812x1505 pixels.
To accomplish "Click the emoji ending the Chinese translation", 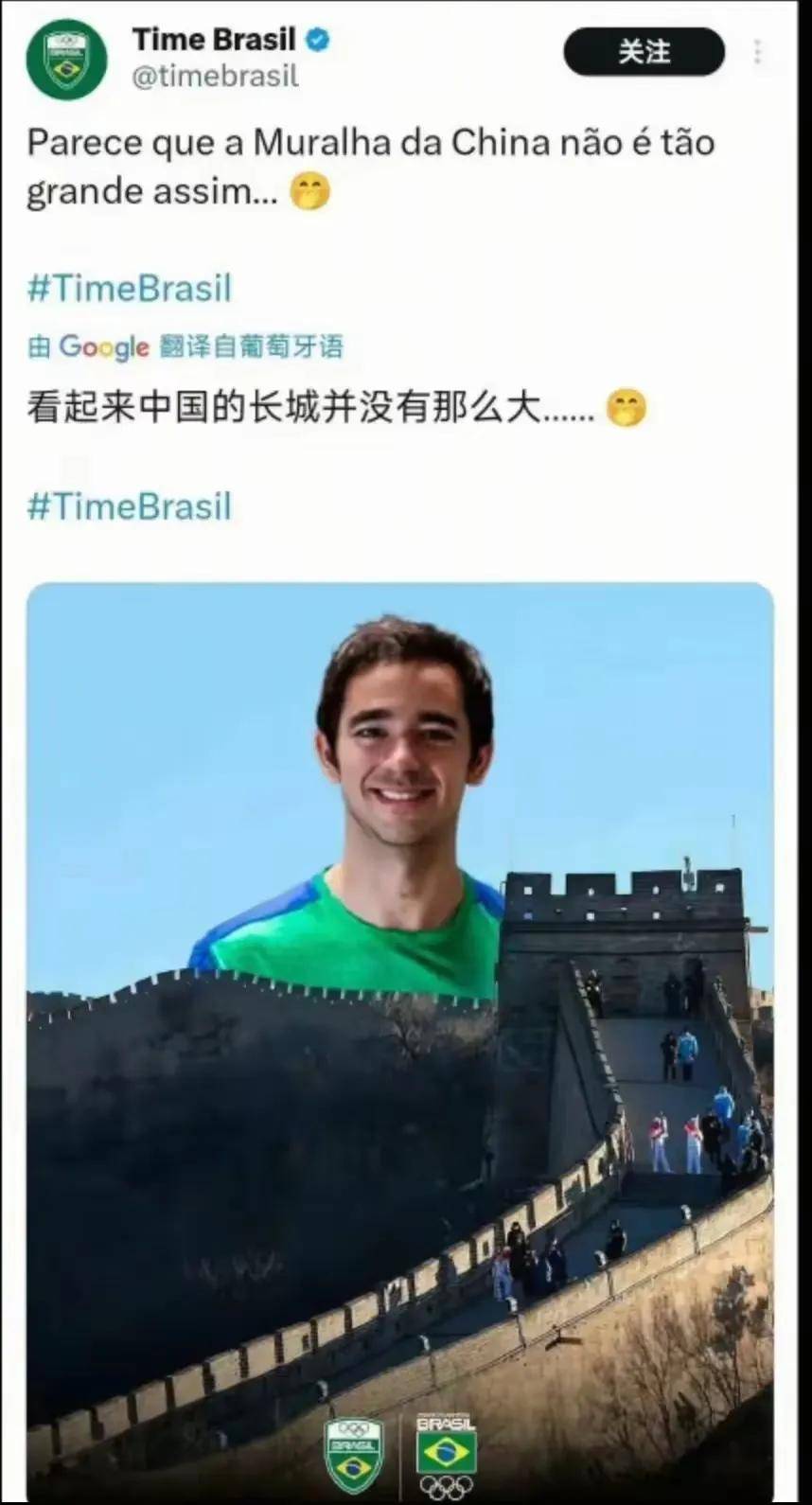I will pyautogui.click(x=626, y=409).
